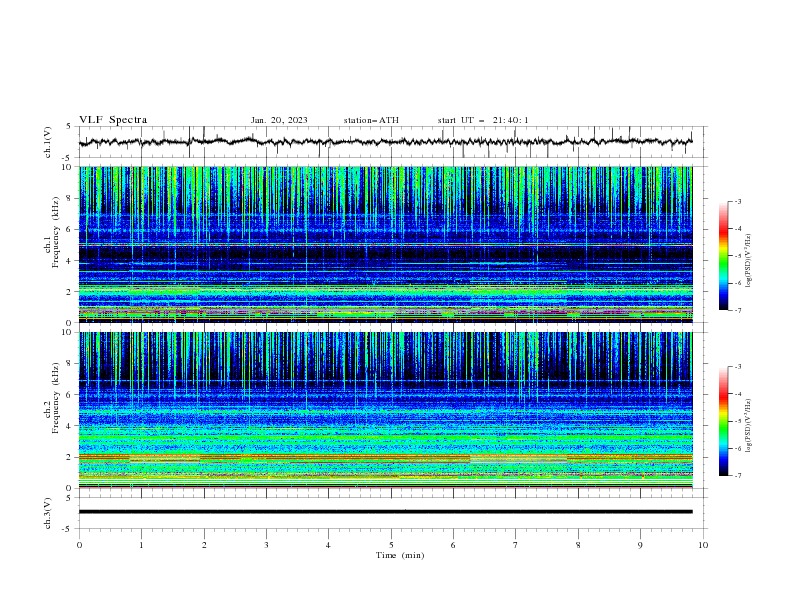Click the "ch.1(V)" waveform axis label
Viewport: 792px width, 612px height.
[48, 142]
